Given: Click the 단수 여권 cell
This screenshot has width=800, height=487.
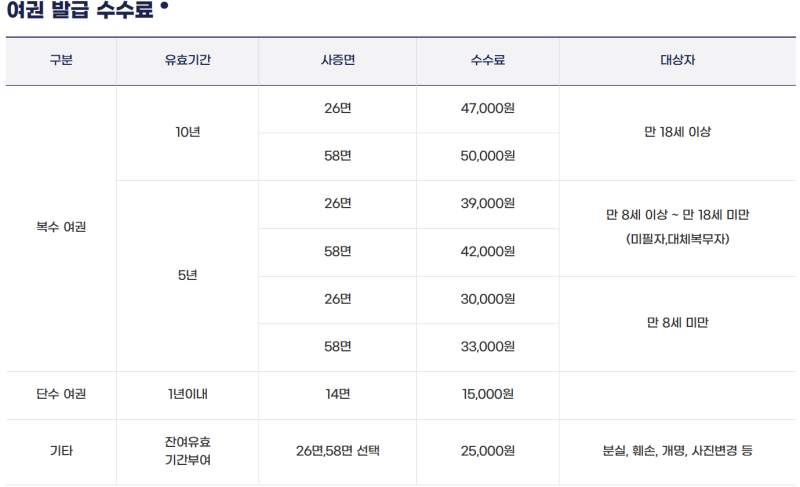Looking at the screenshot, I should pos(61,394).
